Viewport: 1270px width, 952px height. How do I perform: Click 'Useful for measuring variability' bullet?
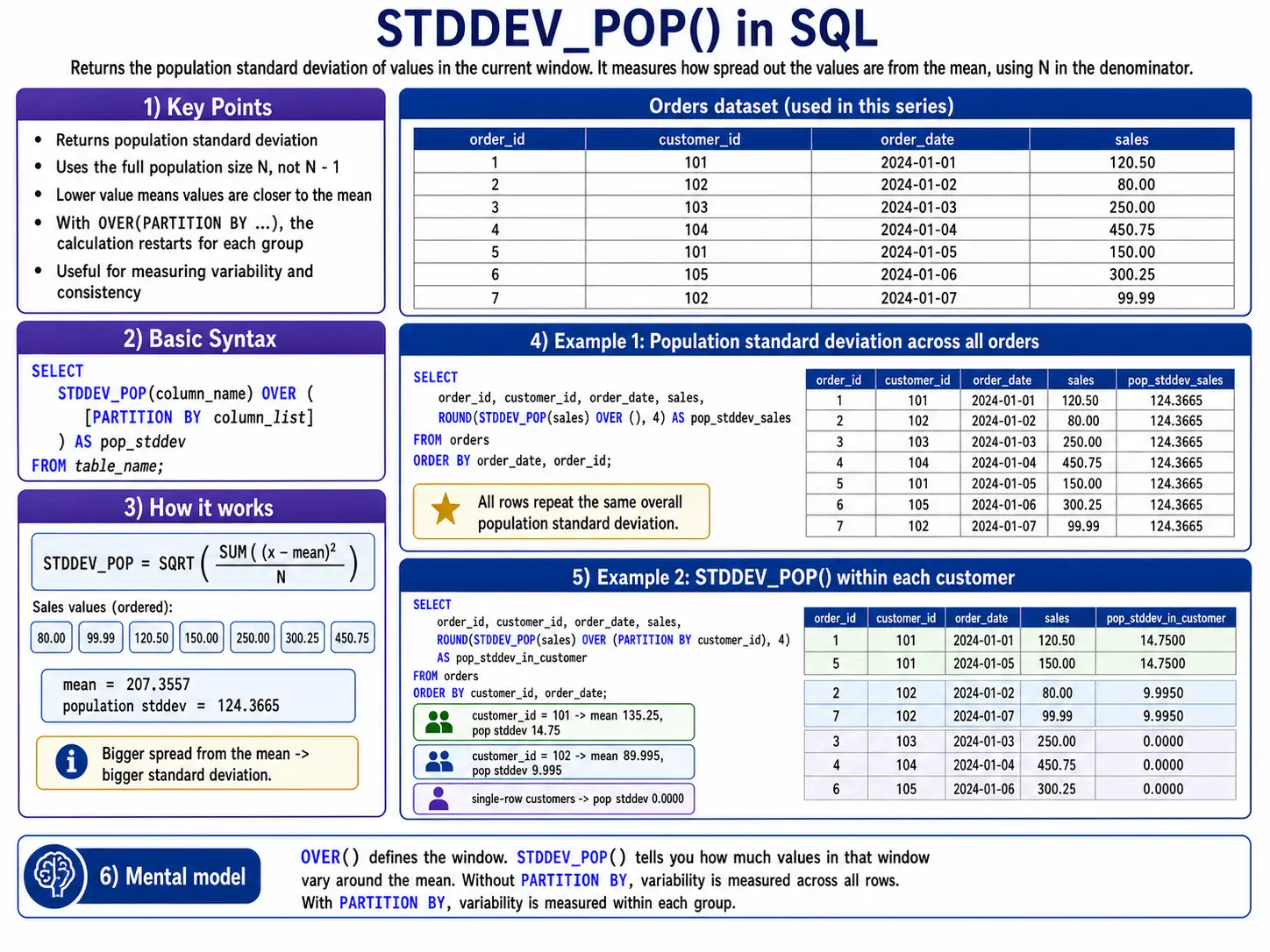coord(185,281)
